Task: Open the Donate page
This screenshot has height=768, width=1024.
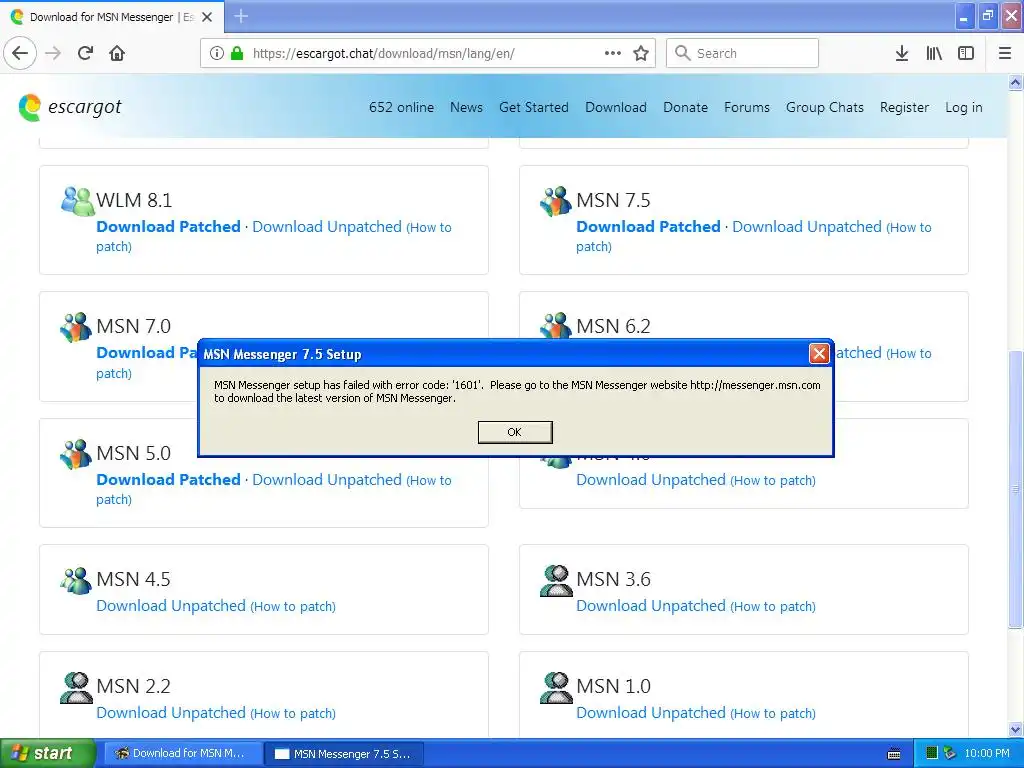Action: pyautogui.click(x=685, y=107)
